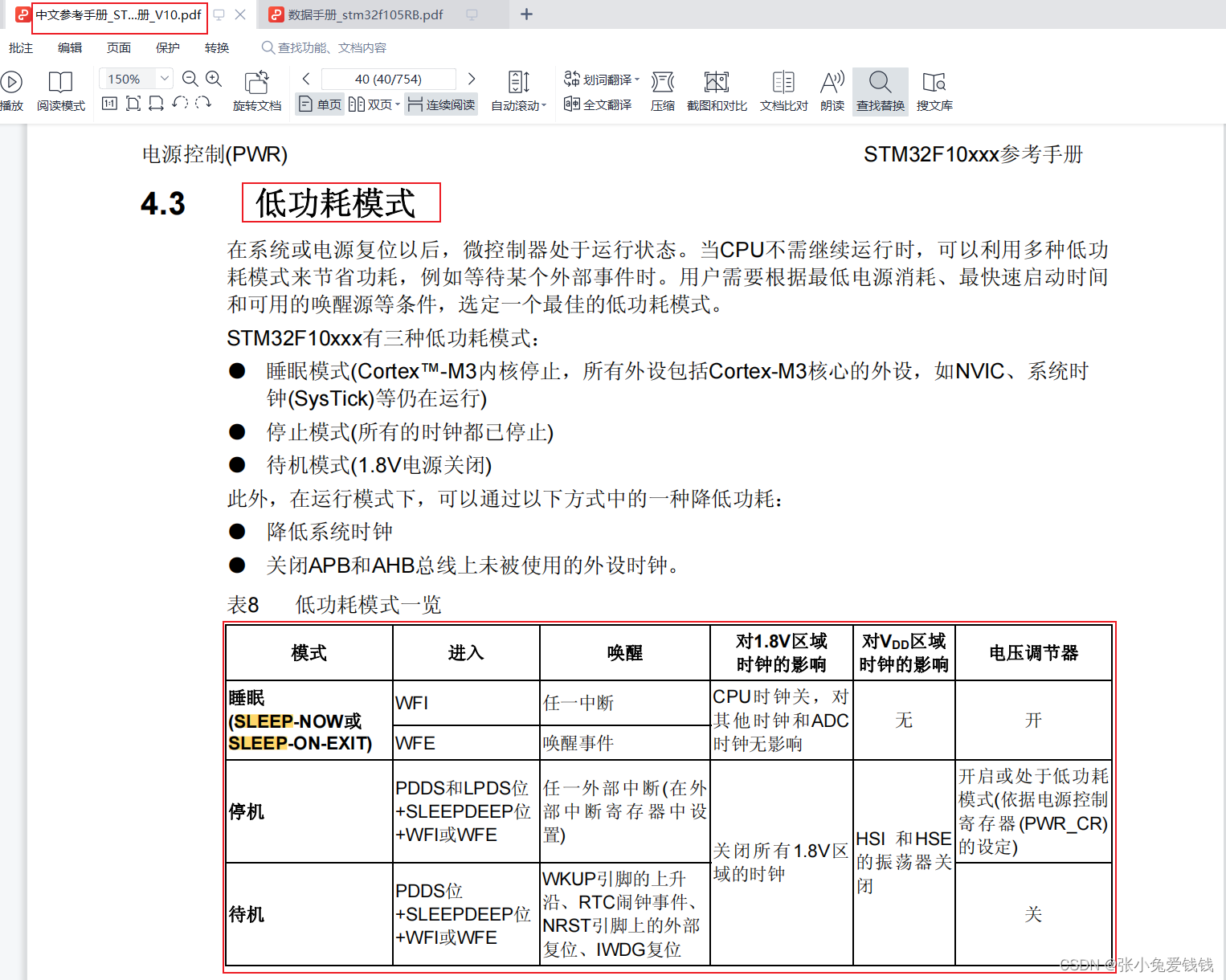
Task: Rotate view counterclockwise icon
Action: tap(180, 103)
